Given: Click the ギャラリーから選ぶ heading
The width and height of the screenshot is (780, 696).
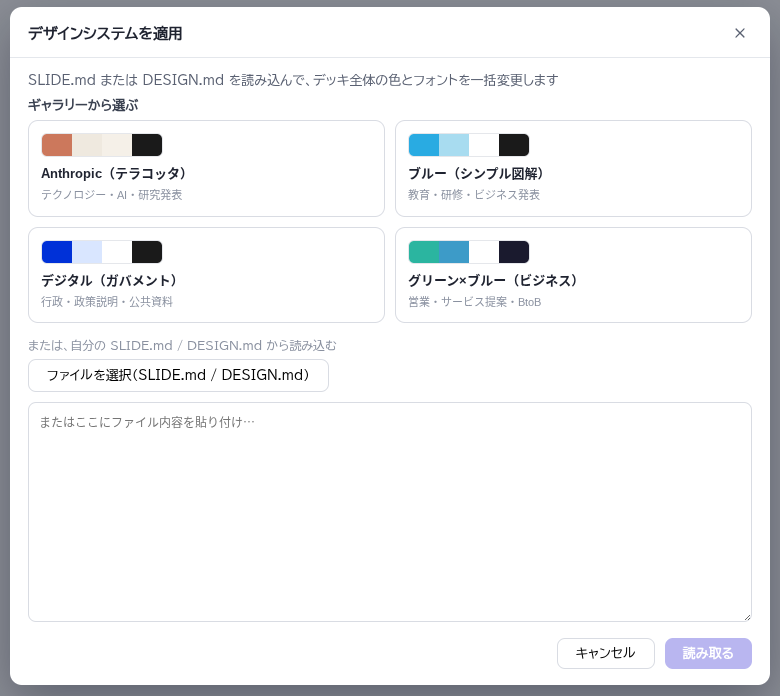Looking at the screenshot, I should click(x=83, y=105).
